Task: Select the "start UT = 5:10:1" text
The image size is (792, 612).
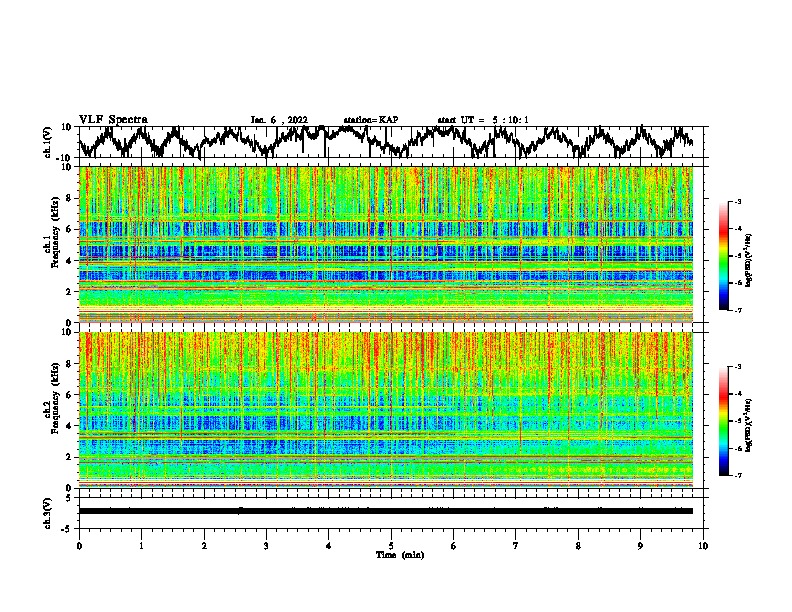Action: coord(482,120)
